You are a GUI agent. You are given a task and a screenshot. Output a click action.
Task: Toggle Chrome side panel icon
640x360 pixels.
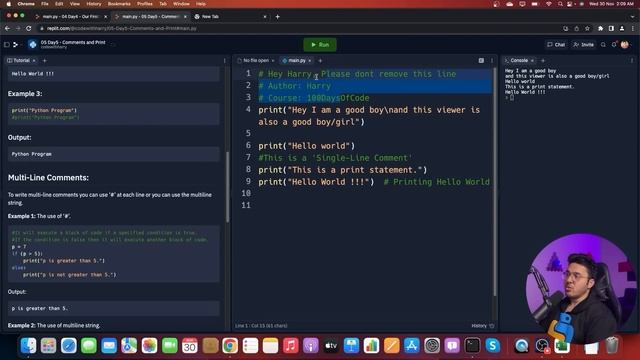(611, 29)
